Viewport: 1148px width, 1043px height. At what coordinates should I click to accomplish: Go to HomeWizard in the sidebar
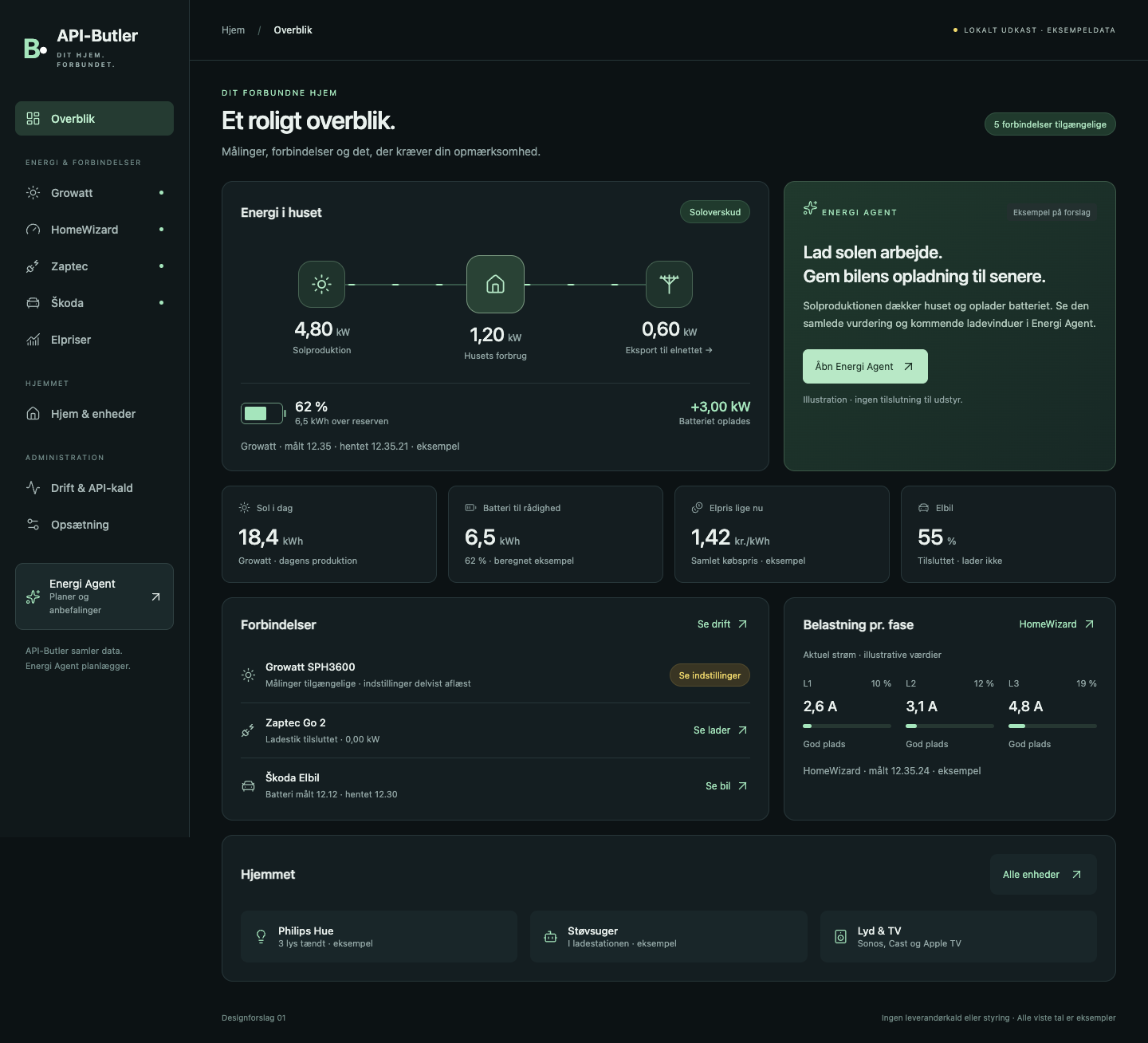click(94, 230)
